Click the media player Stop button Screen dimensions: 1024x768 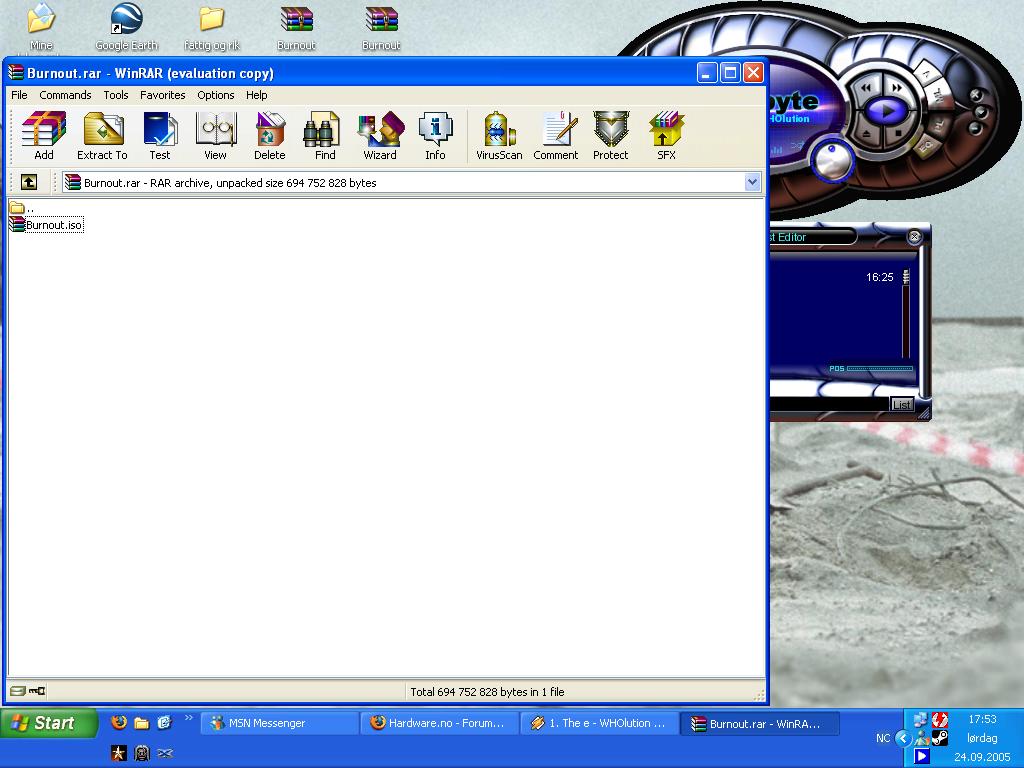pos(899,133)
